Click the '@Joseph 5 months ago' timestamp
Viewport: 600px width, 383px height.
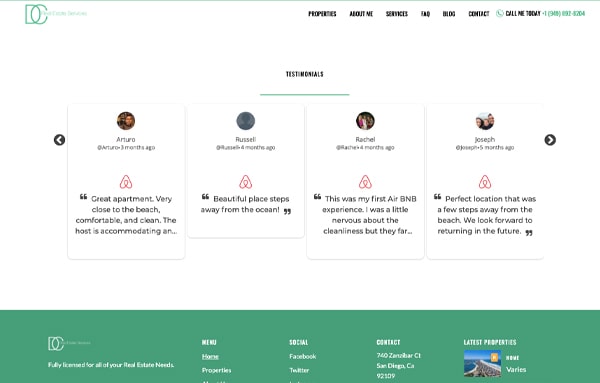(x=485, y=147)
